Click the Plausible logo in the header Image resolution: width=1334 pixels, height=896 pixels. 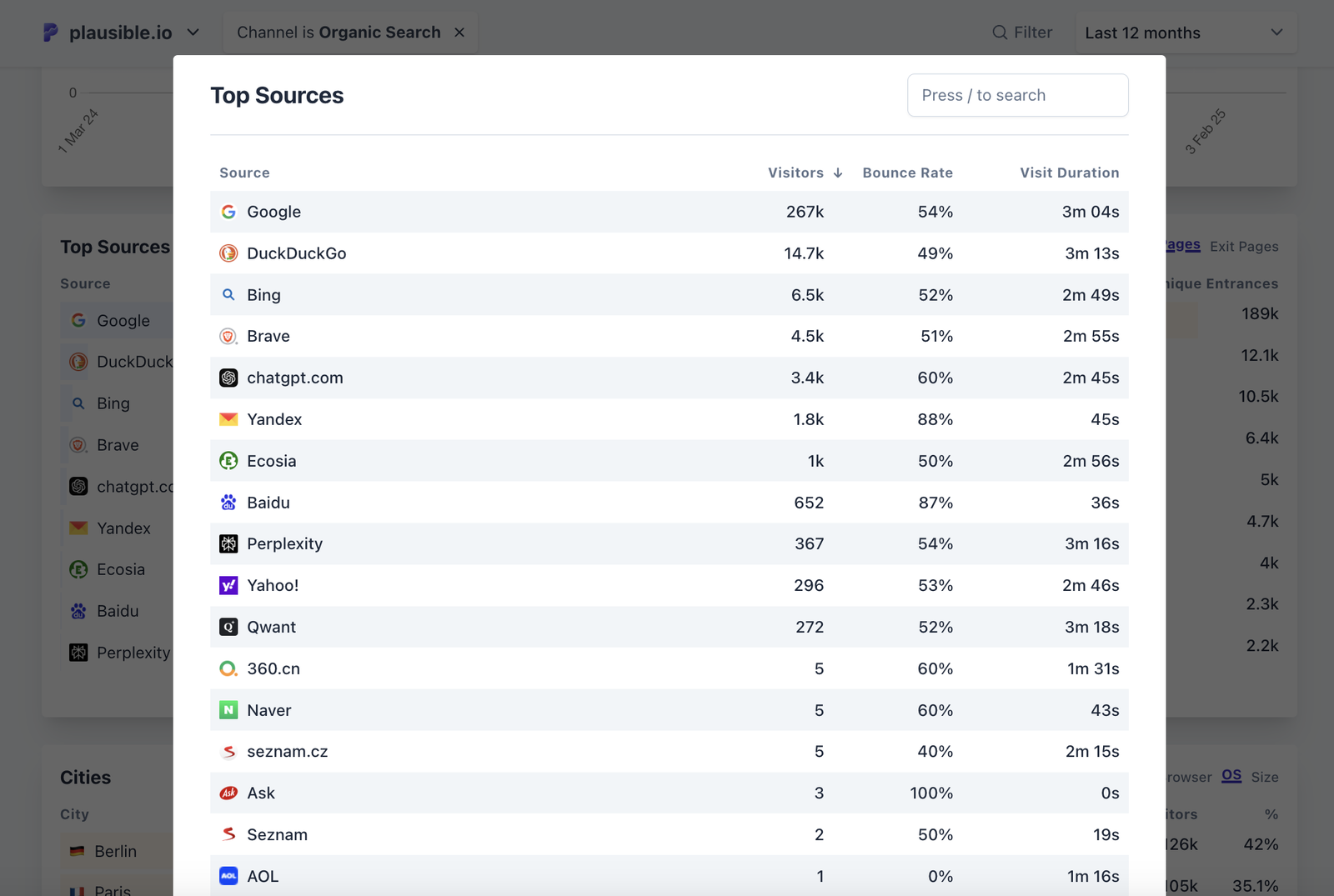pyautogui.click(x=50, y=32)
